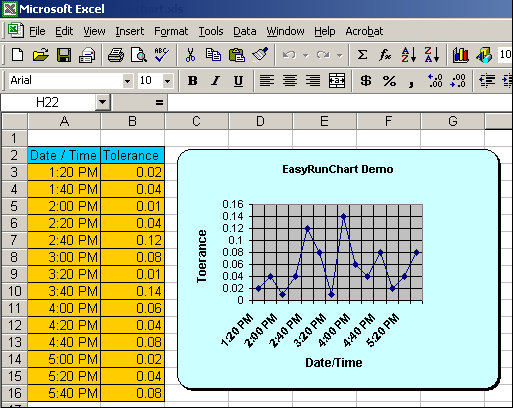This screenshot has width=513, height=408.
Task: Click the H22 Name Box field
Action: [x=48, y=102]
